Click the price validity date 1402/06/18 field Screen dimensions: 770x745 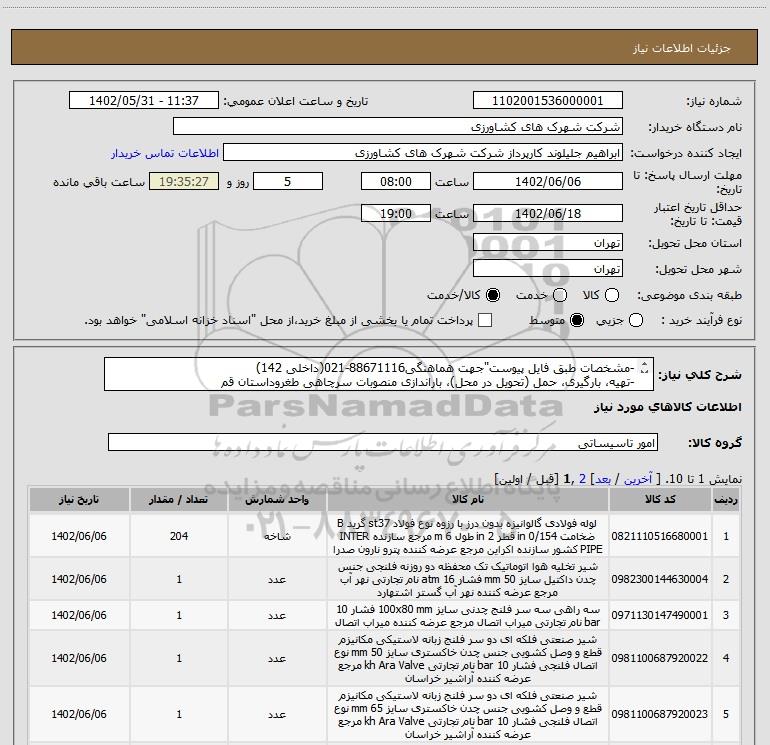click(548, 213)
